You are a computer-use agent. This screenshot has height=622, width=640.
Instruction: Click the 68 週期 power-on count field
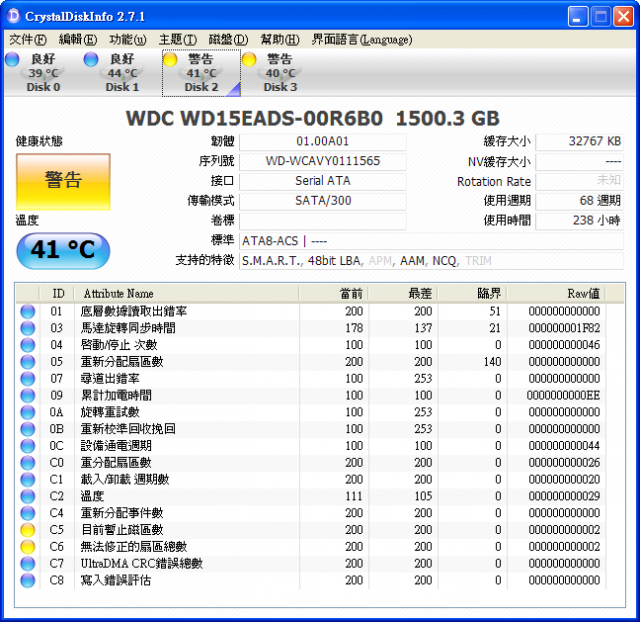tap(579, 201)
